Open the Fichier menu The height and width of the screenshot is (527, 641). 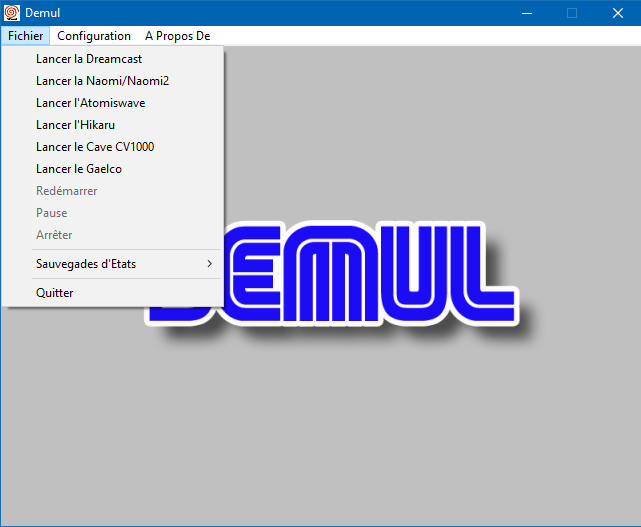(25, 36)
